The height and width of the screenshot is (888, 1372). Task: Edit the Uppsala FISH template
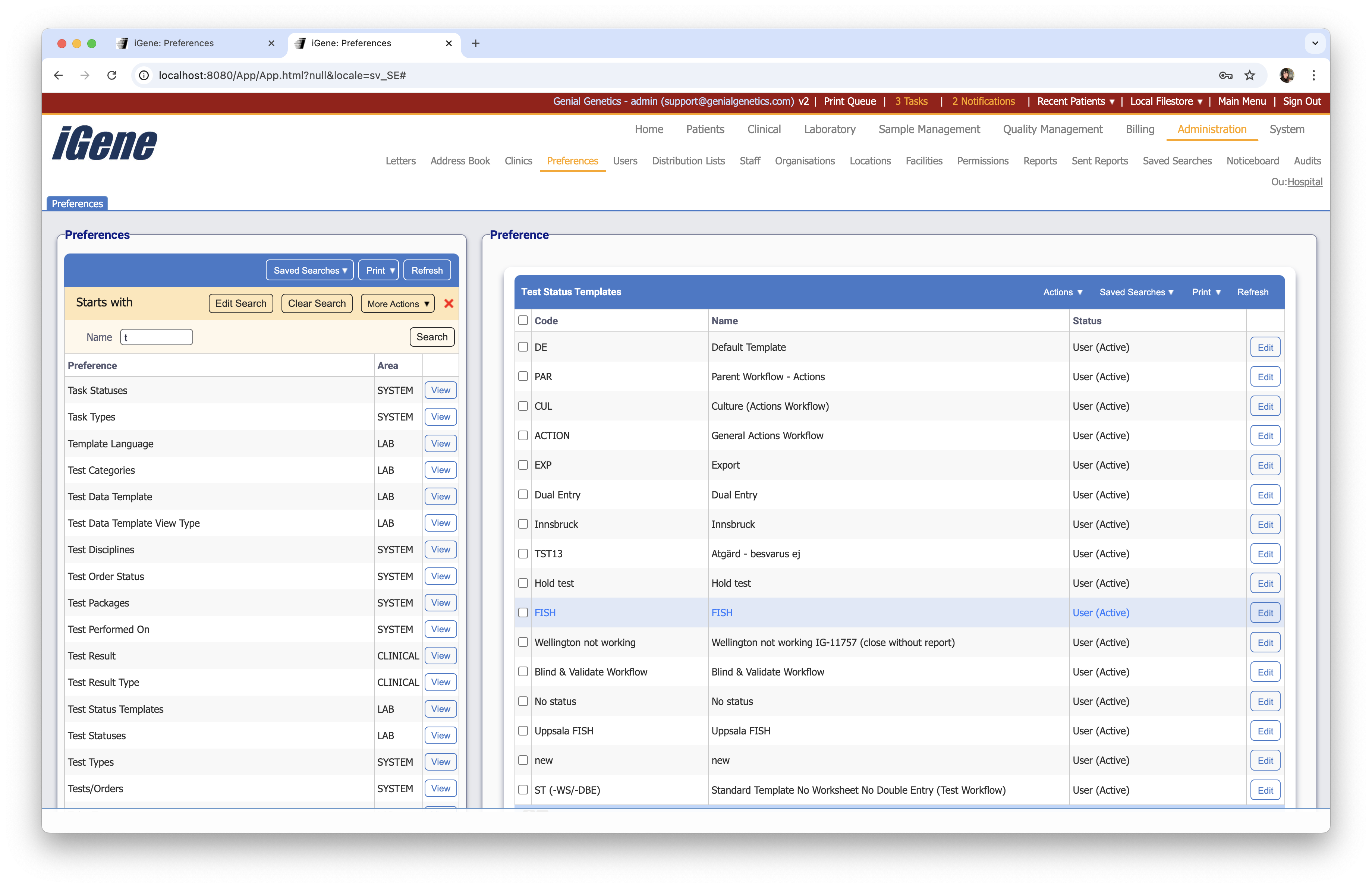coord(1265,731)
